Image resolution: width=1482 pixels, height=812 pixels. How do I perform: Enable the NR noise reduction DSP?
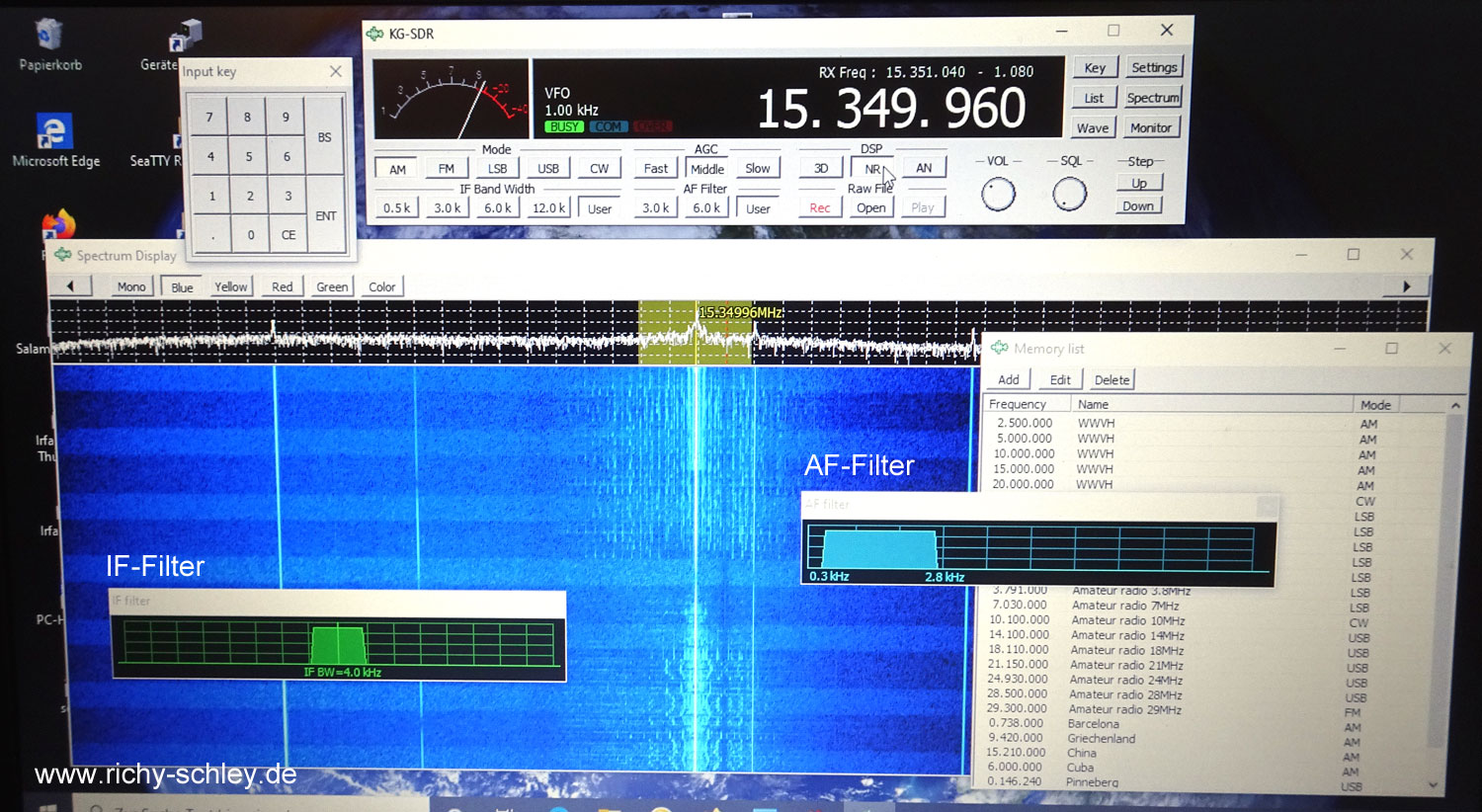pos(871,169)
